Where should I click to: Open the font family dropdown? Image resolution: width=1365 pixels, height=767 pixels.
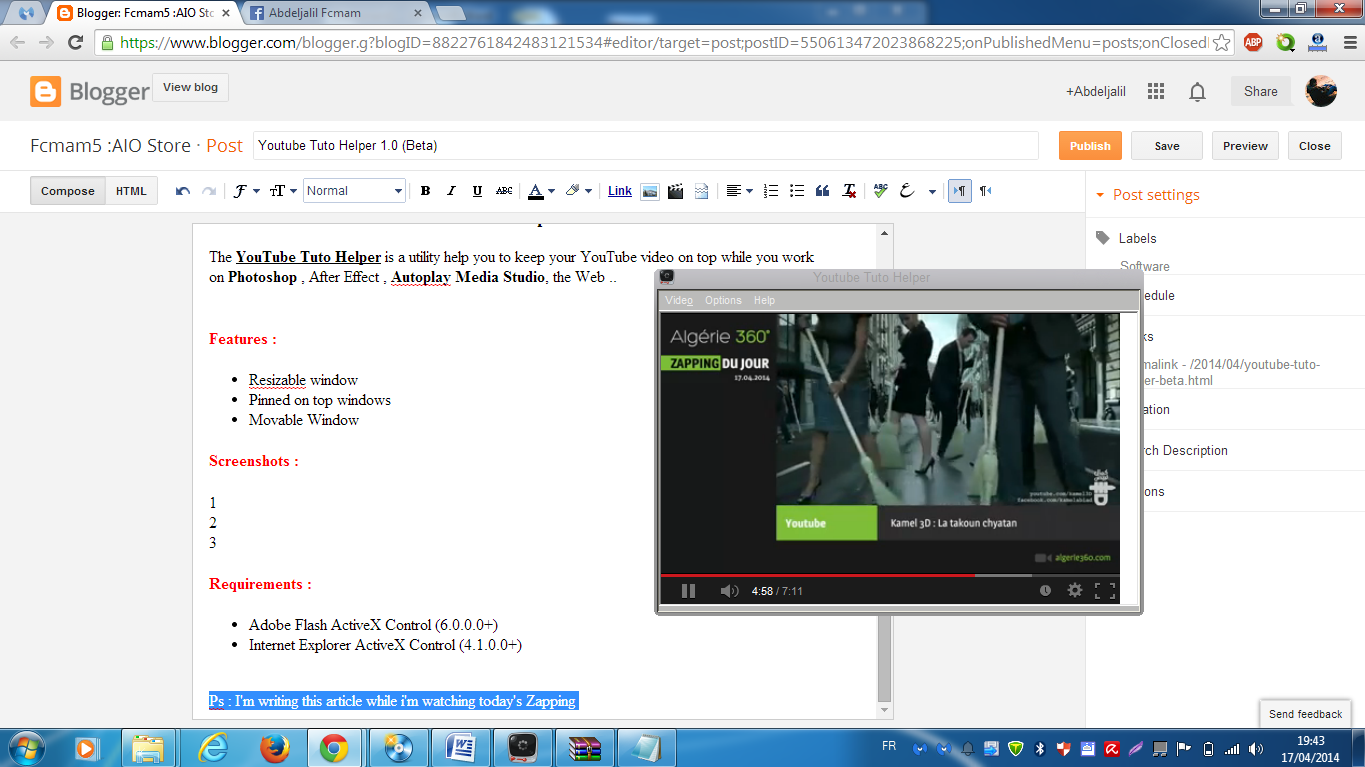[x=246, y=191]
